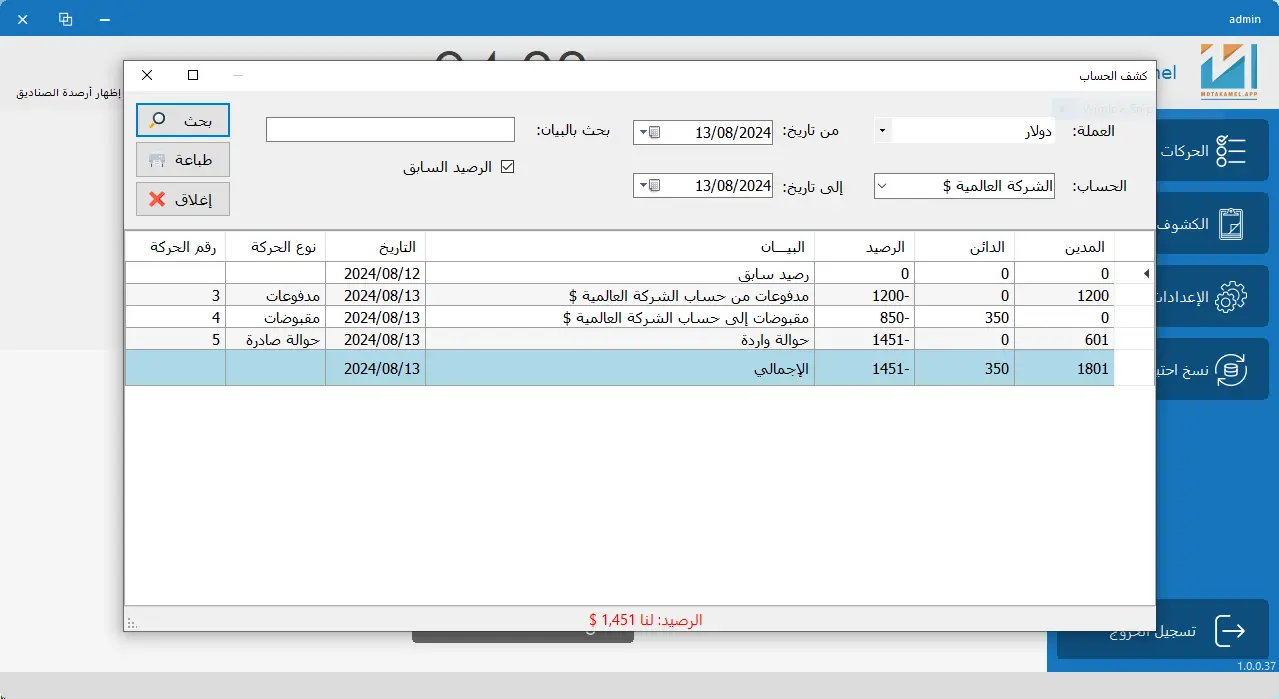Click the backup database refresh icon
This screenshot has height=699, width=1279.
(1230, 370)
